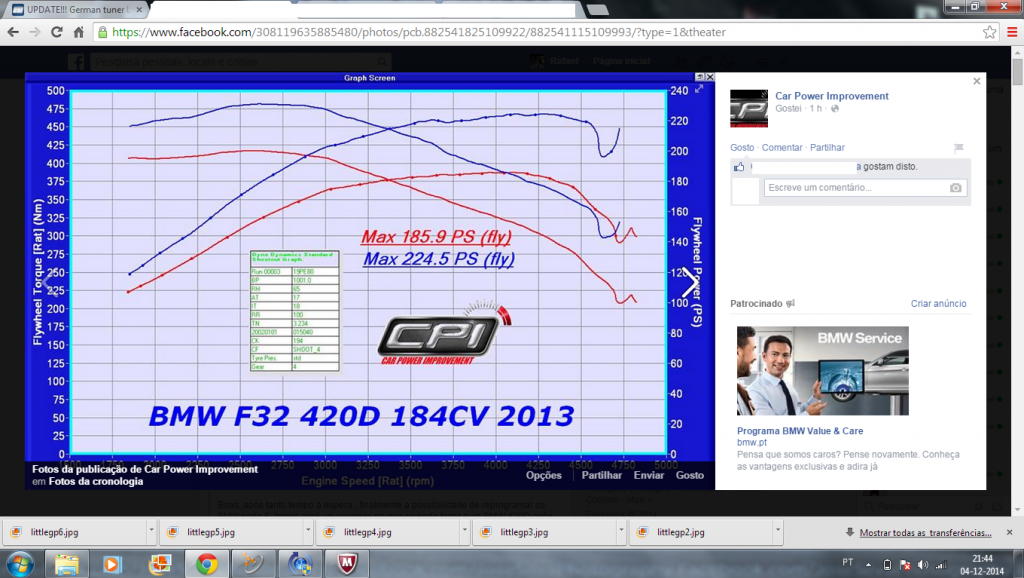Open the downloaded file littlegp5.jpg
The image size is (1024, 578).
(230, 532)
